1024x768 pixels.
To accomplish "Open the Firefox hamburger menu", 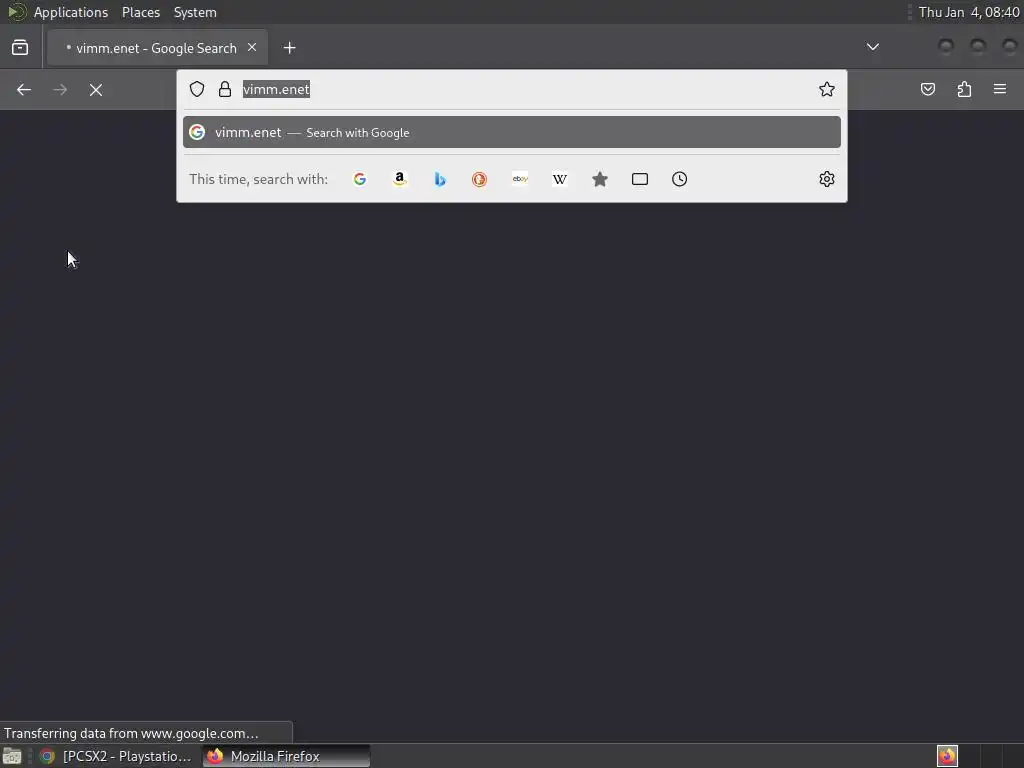I will point(1000,89).
